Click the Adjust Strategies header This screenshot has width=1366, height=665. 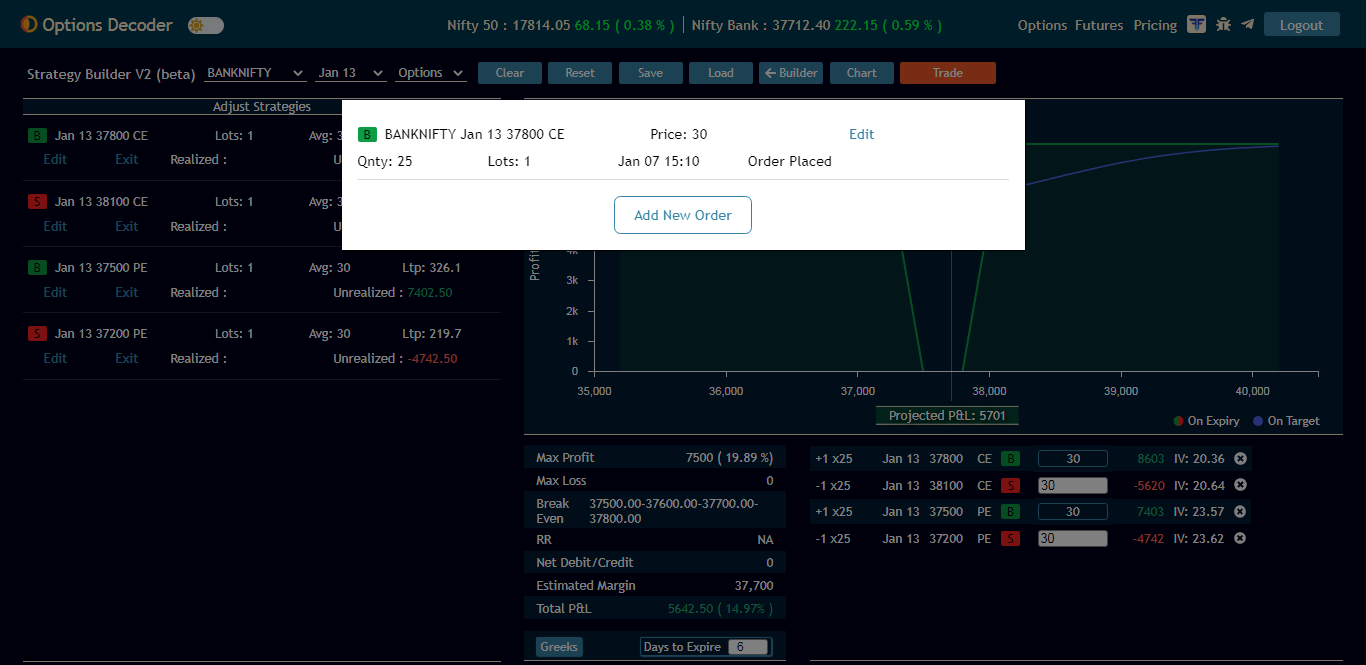coord(262,106)
